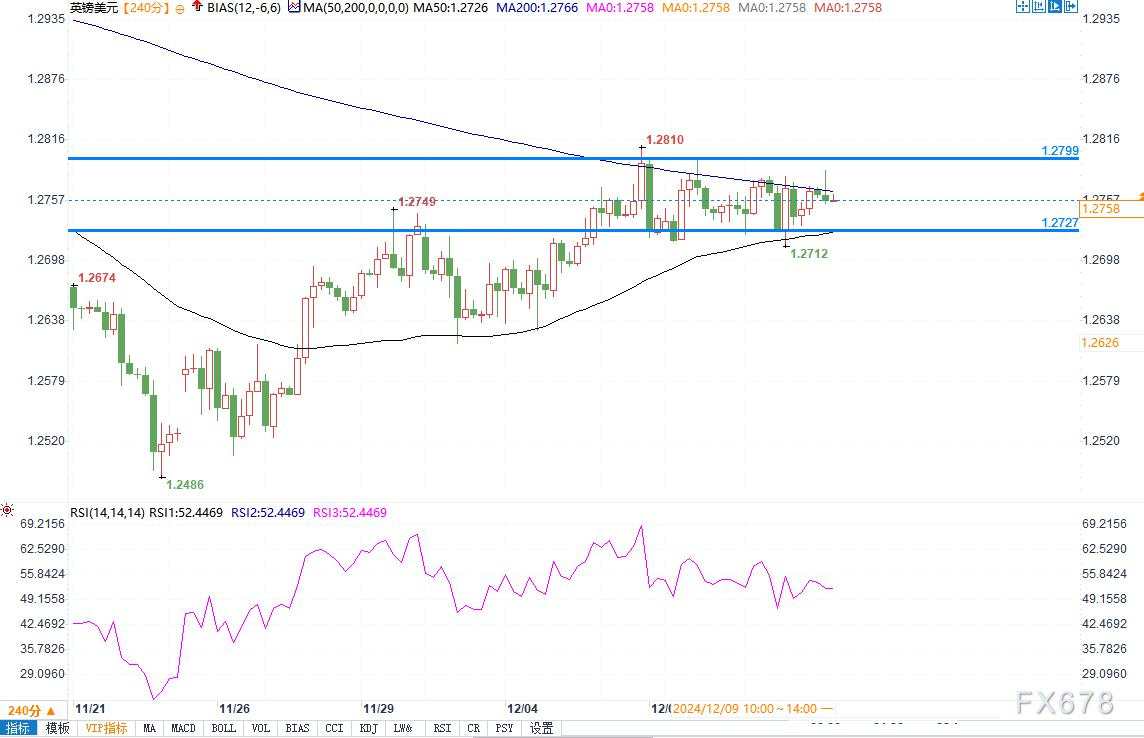This screenshot has height=738, width=1144.
Task: Click the 2024/12/09 10:00~14:00 time label
Action: (745, 709)
